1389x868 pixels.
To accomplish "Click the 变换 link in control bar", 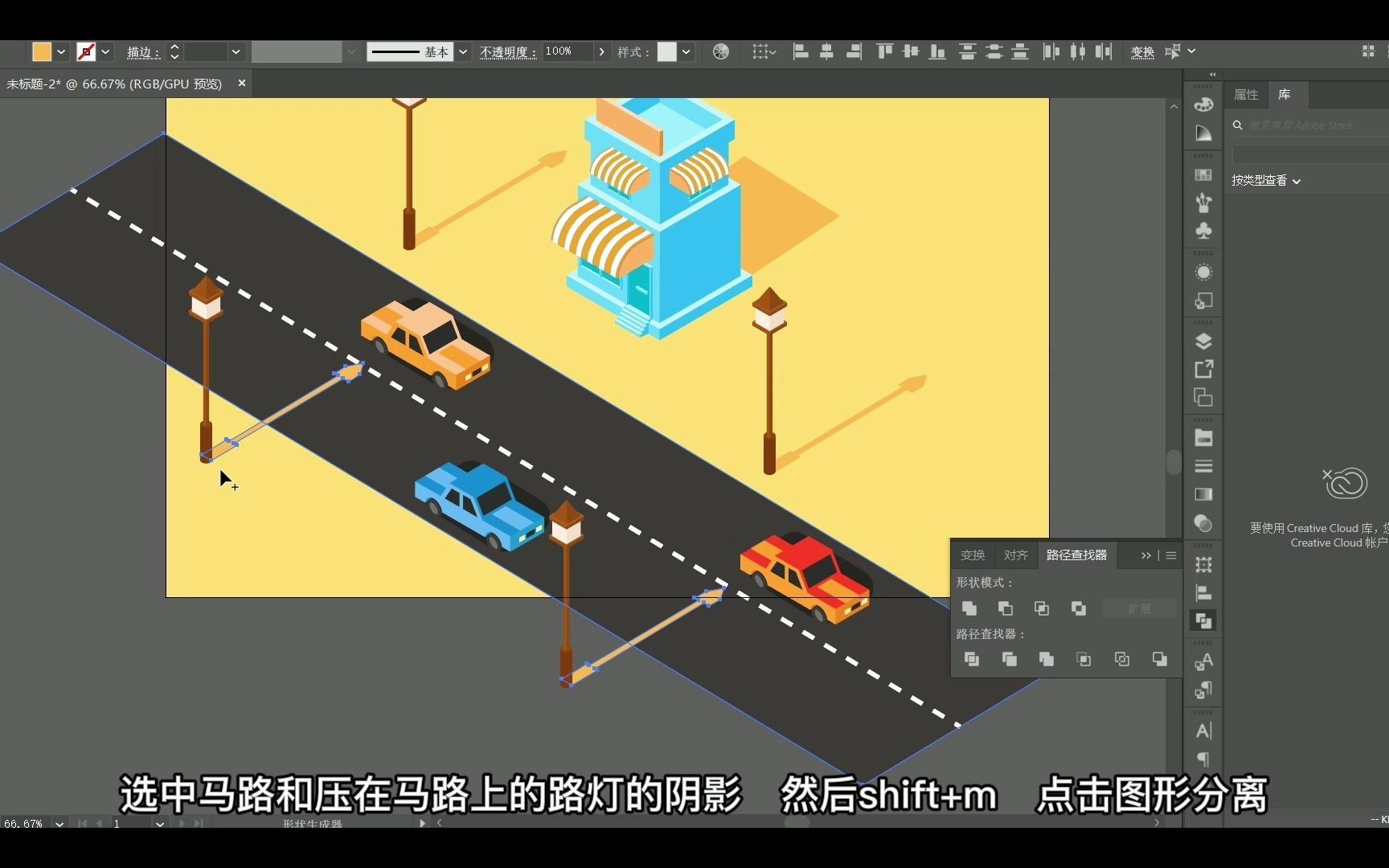I will pyautogui.click(x=1142, y=52).
